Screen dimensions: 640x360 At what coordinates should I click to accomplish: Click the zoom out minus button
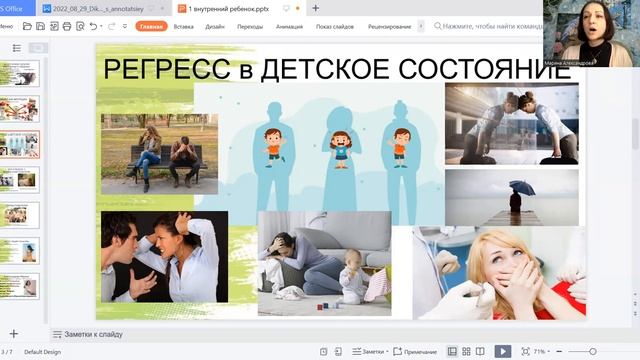coord(559,351)
